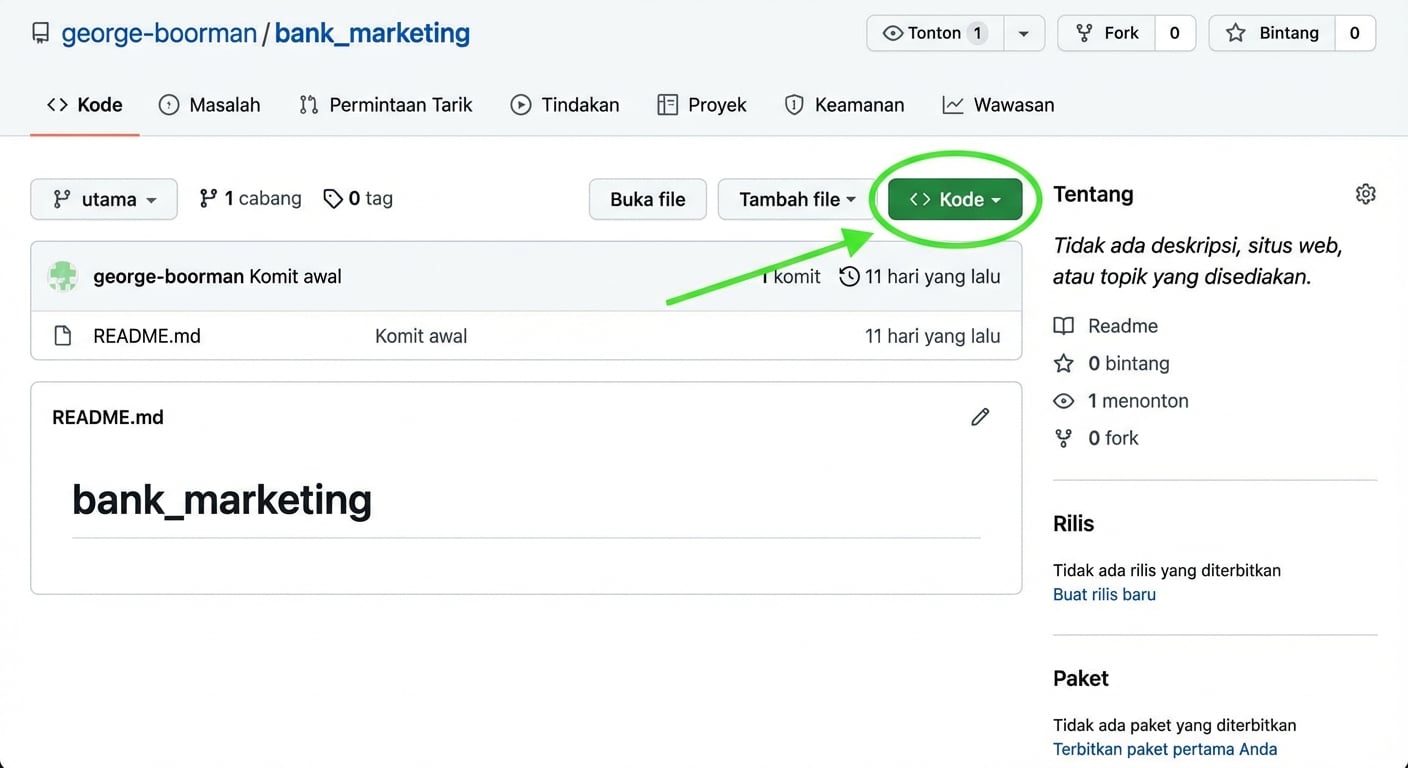This screenshot has width=1408, height=768.
Task: Click 11 hari yang lalu in README.md row
Action: coord(933,336)
